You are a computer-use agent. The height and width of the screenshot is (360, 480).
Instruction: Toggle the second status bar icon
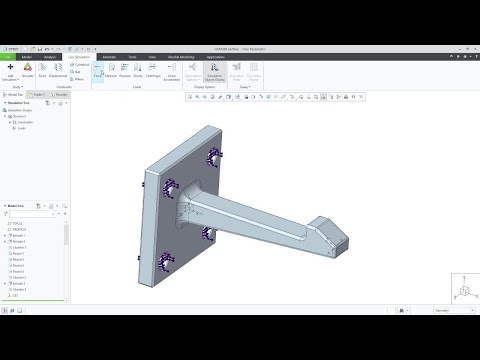[12, 310]
